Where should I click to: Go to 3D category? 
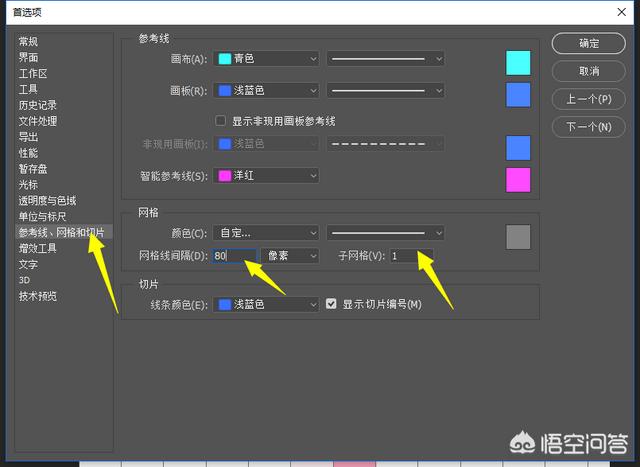pos(24,280)
